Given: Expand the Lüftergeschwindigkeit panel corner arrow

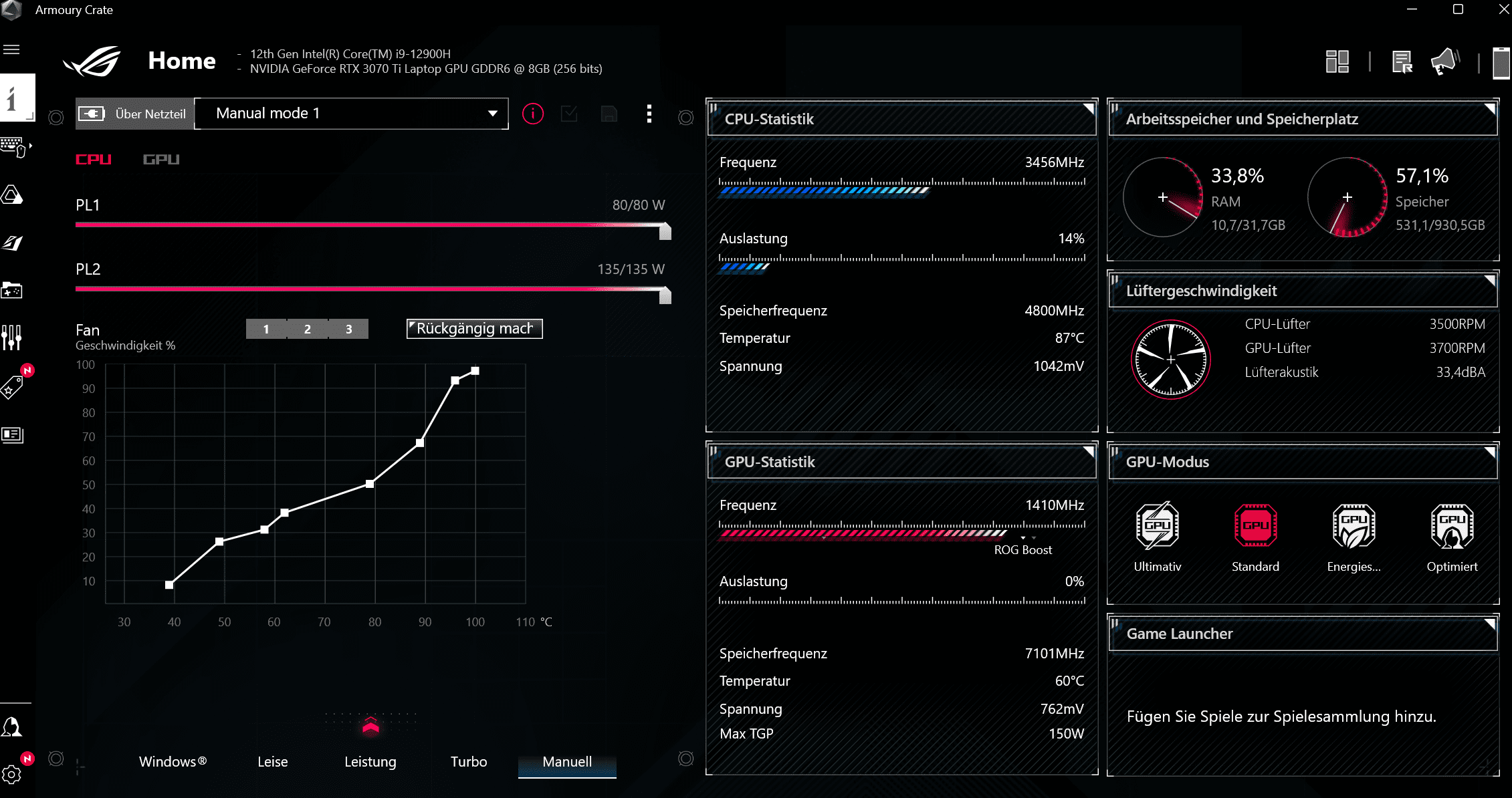Looking at the screenshot, I should coord(1489,280).
